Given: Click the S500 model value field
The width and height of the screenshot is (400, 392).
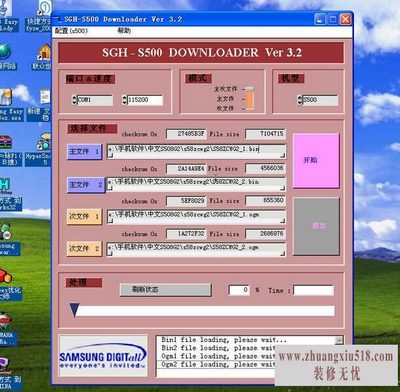Looking at the screenshot, I should click(320, 100).
